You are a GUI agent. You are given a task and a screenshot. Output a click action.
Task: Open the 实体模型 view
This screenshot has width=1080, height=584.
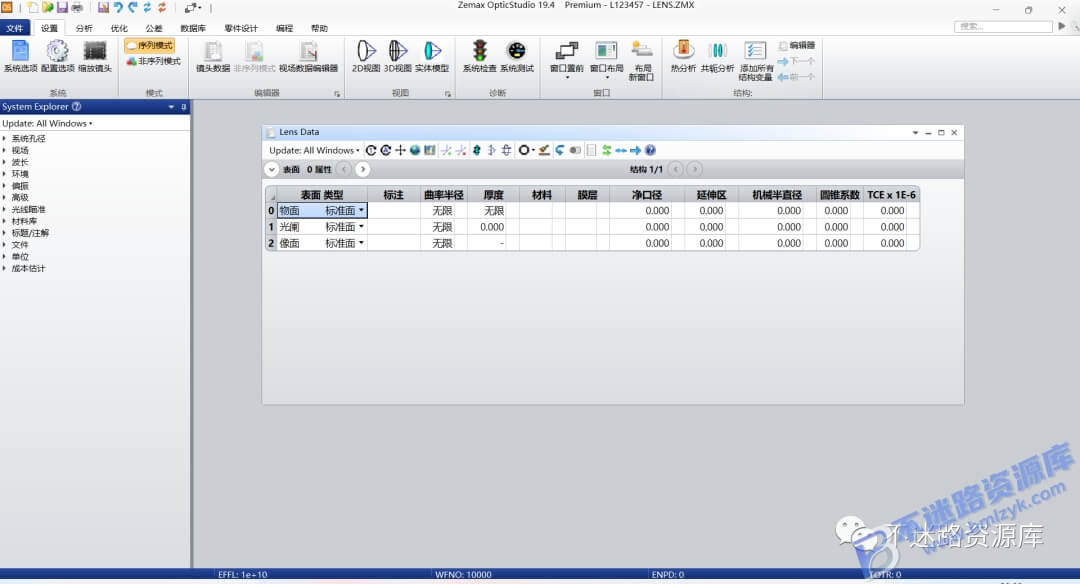pos(432,56)
